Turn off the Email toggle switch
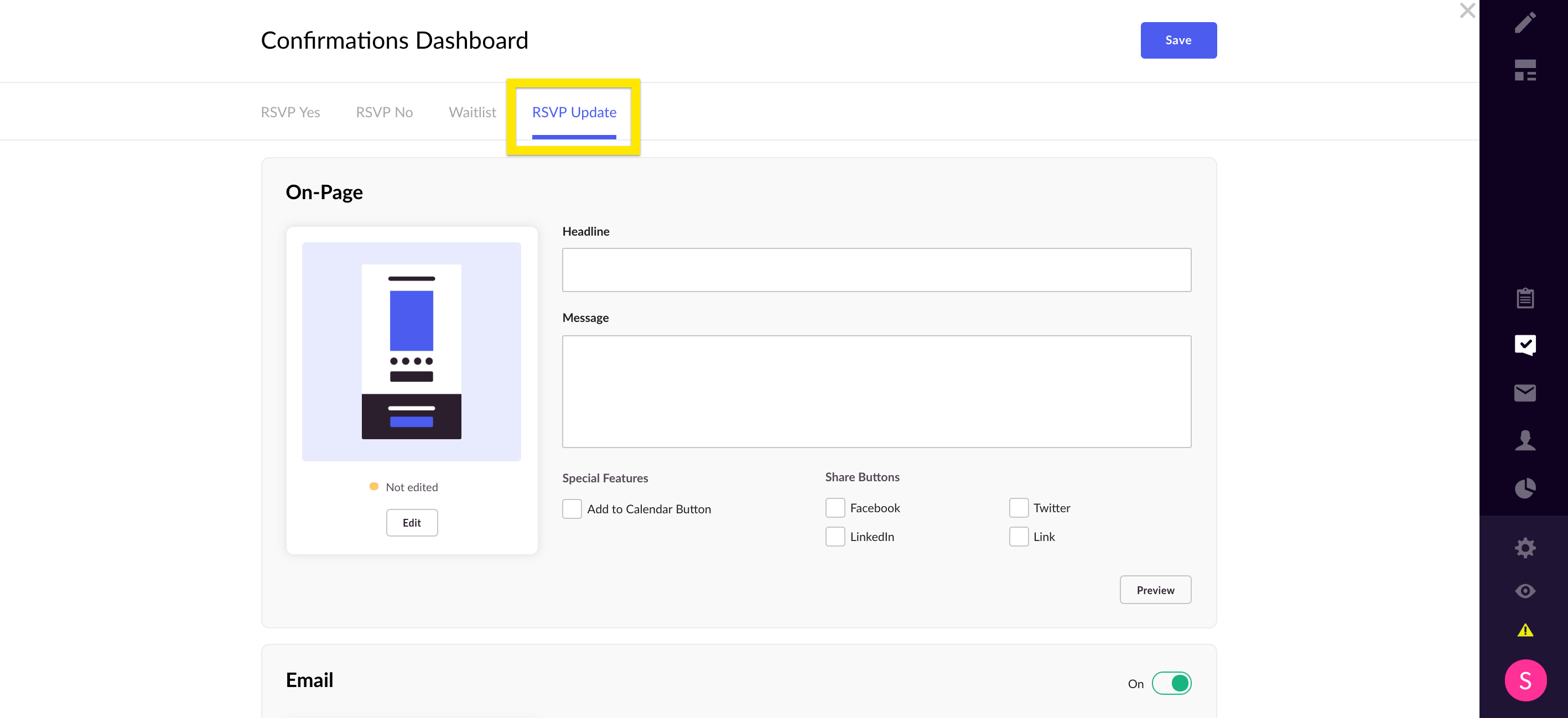Viewport: 1568px width, 718px height. click(x=1171, y=683)
